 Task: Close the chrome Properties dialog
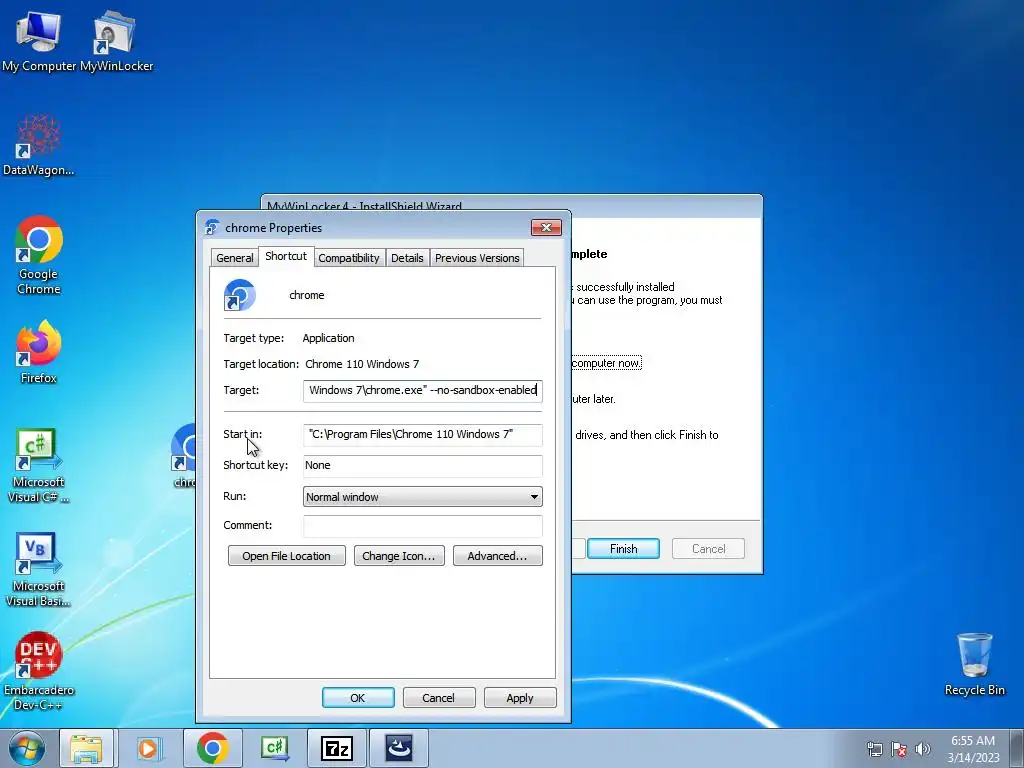(x=546, y=227)
